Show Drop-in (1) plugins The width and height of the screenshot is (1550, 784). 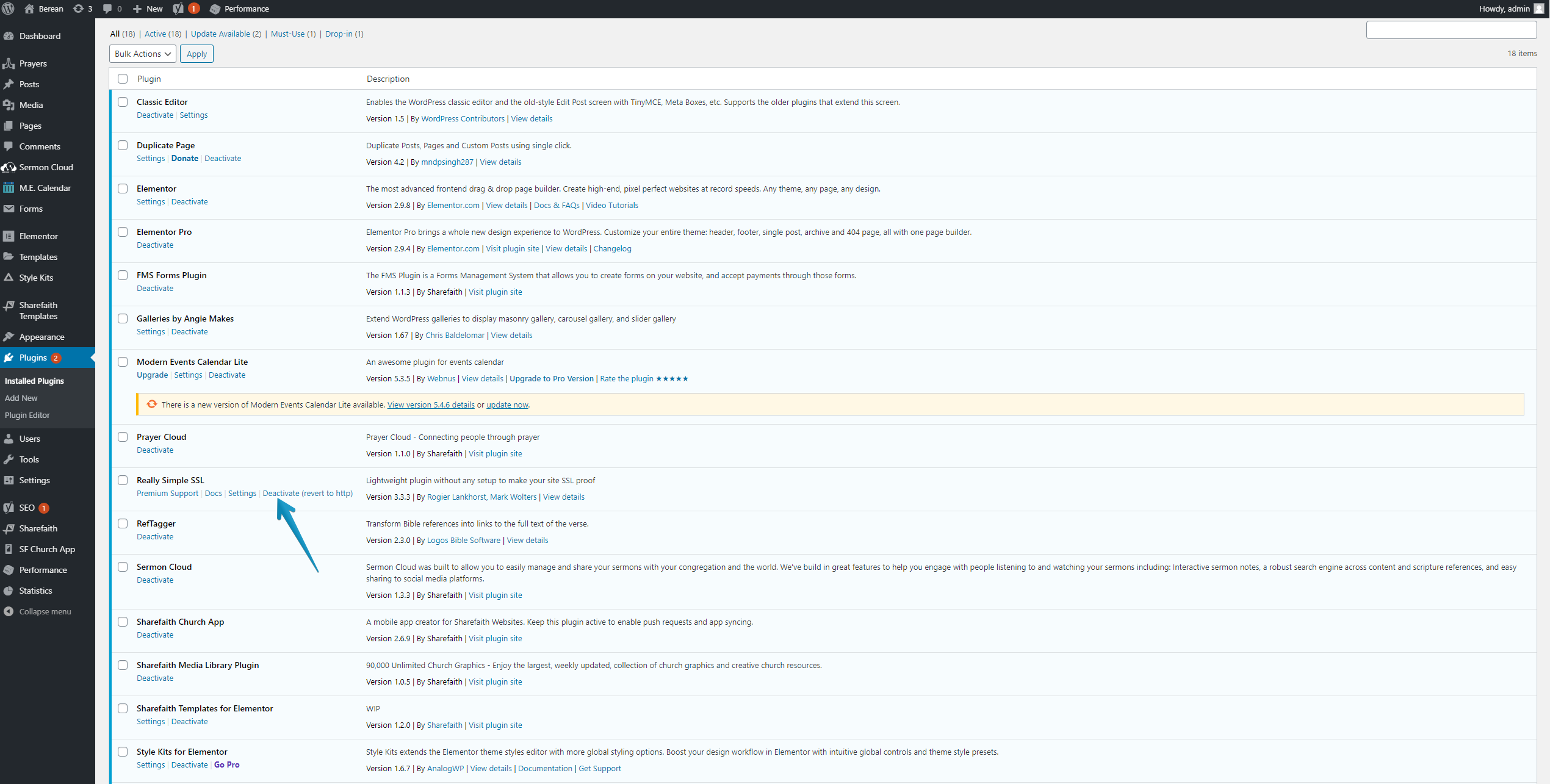coord(344,34)
